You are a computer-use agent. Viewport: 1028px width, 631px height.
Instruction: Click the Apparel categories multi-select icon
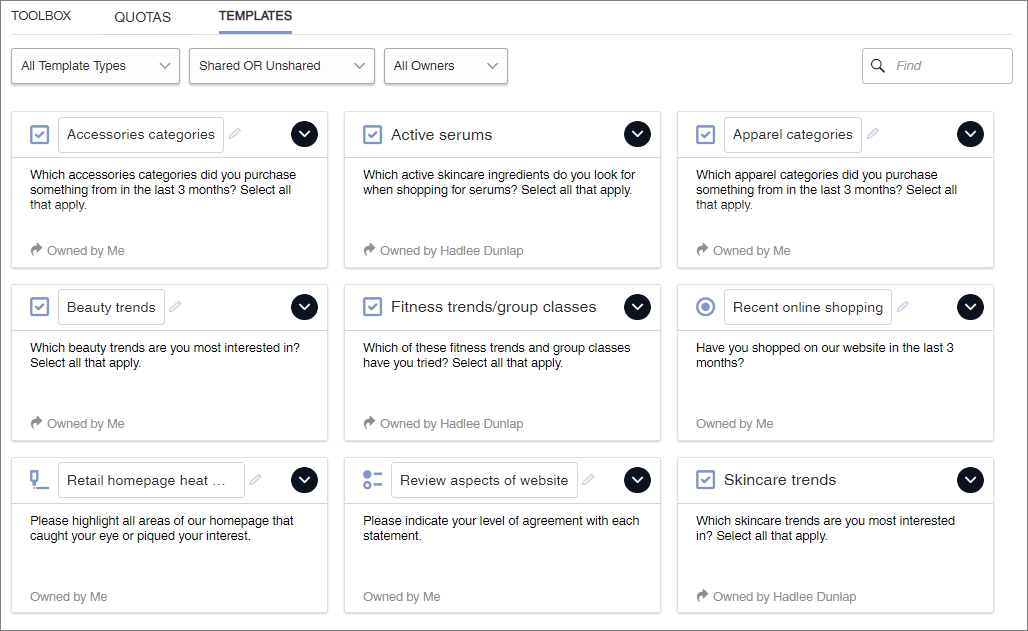[705, 134]
